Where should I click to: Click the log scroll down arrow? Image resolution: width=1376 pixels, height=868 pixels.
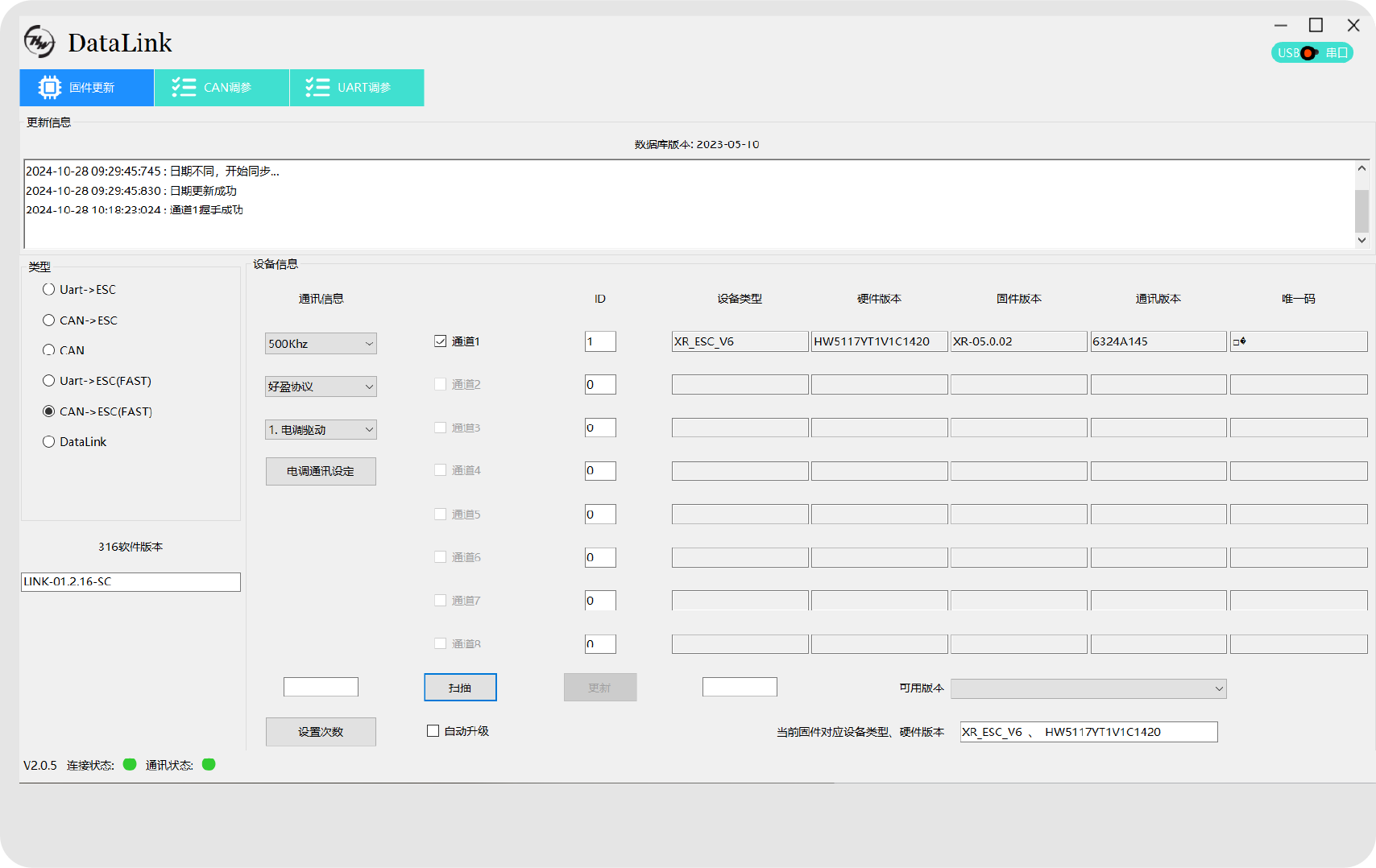coord(1361,240)
